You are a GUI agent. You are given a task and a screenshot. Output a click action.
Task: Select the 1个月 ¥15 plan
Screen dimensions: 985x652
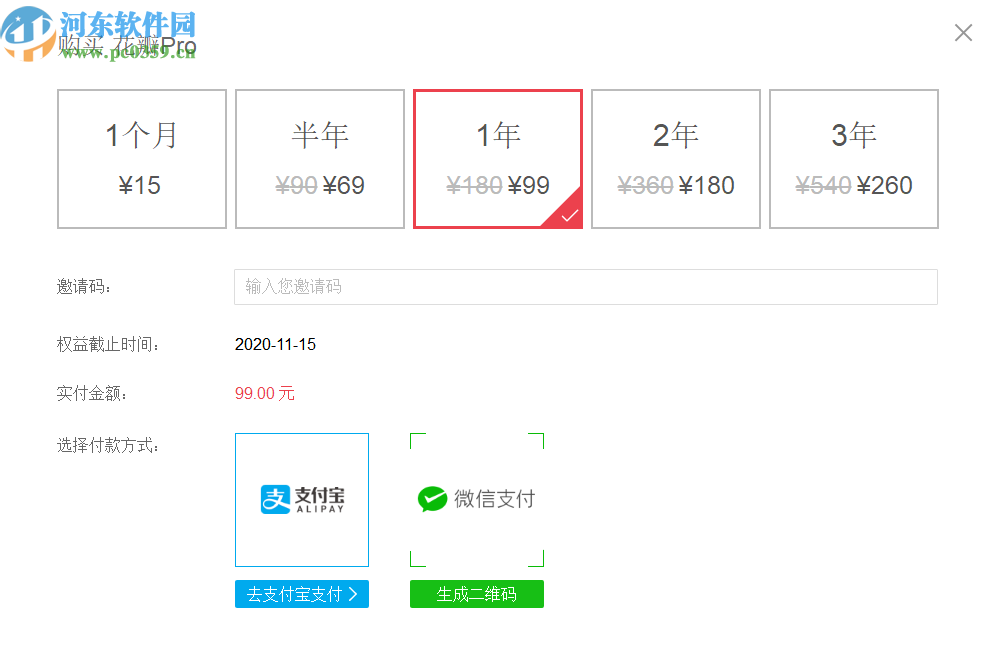point(142,159)
